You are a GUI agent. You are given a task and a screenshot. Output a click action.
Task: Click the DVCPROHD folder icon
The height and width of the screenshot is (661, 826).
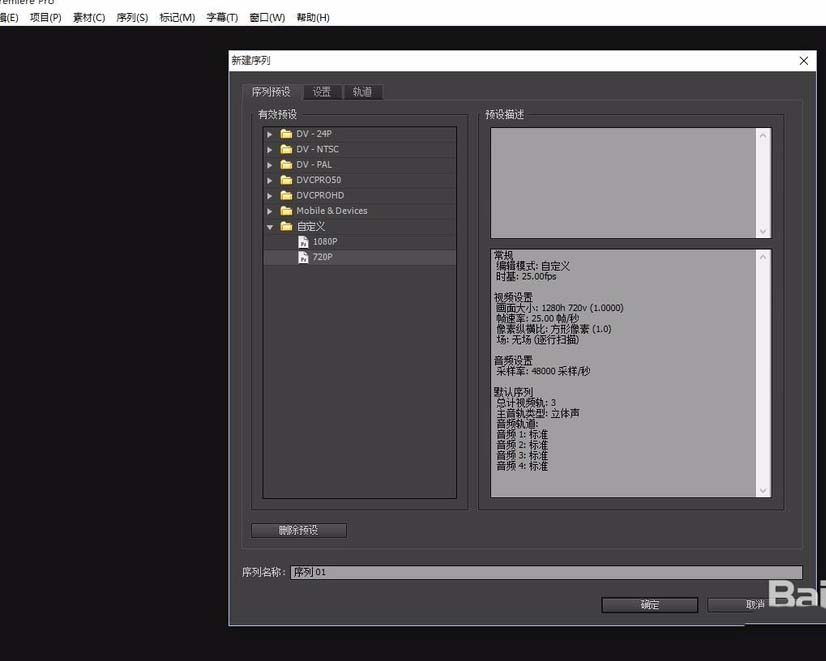pyautogui.click(x=286, y=195)
